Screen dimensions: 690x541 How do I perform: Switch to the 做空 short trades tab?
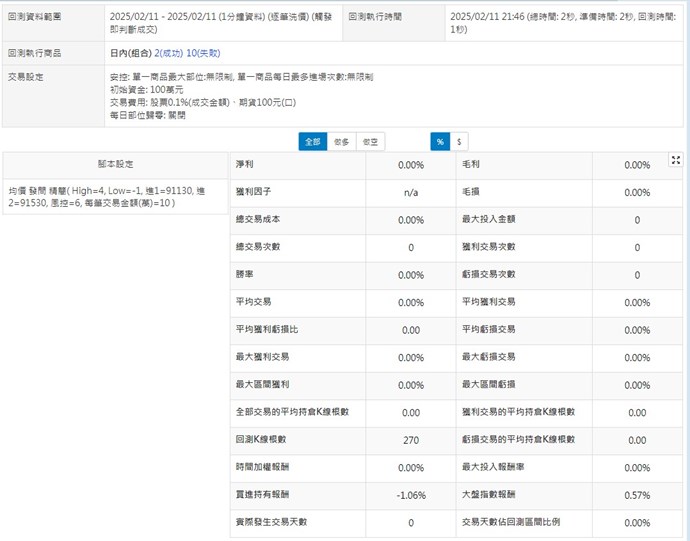coord(370,142)
